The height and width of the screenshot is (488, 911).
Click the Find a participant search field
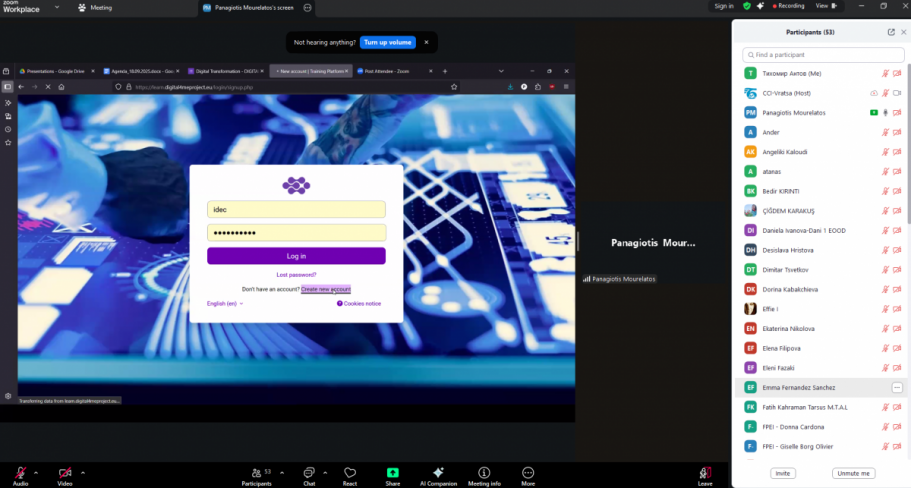(x=825, y=54)
